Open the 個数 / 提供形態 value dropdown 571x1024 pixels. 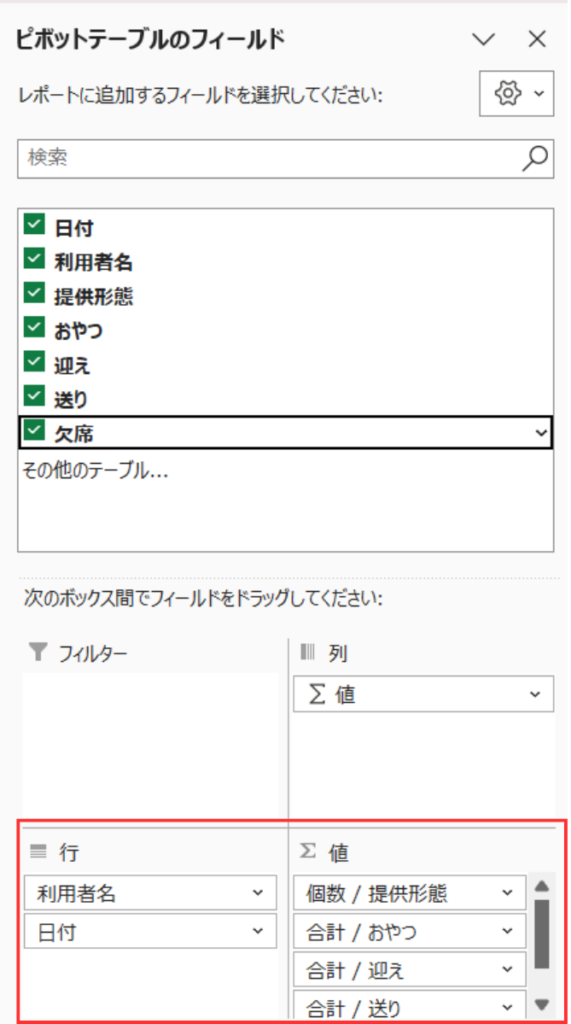tap(507, 893)
